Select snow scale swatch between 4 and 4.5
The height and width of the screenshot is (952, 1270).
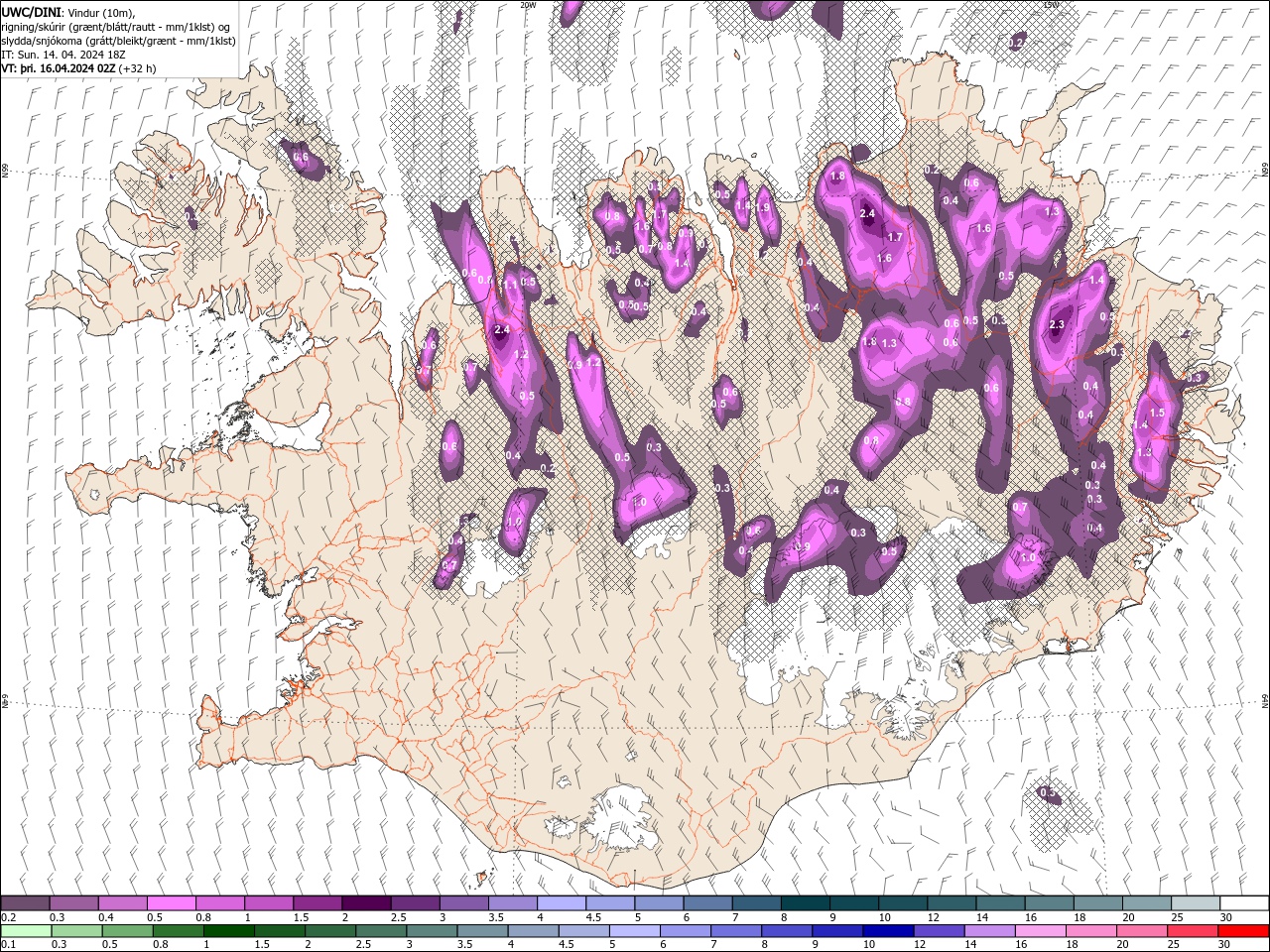(562, 903)
